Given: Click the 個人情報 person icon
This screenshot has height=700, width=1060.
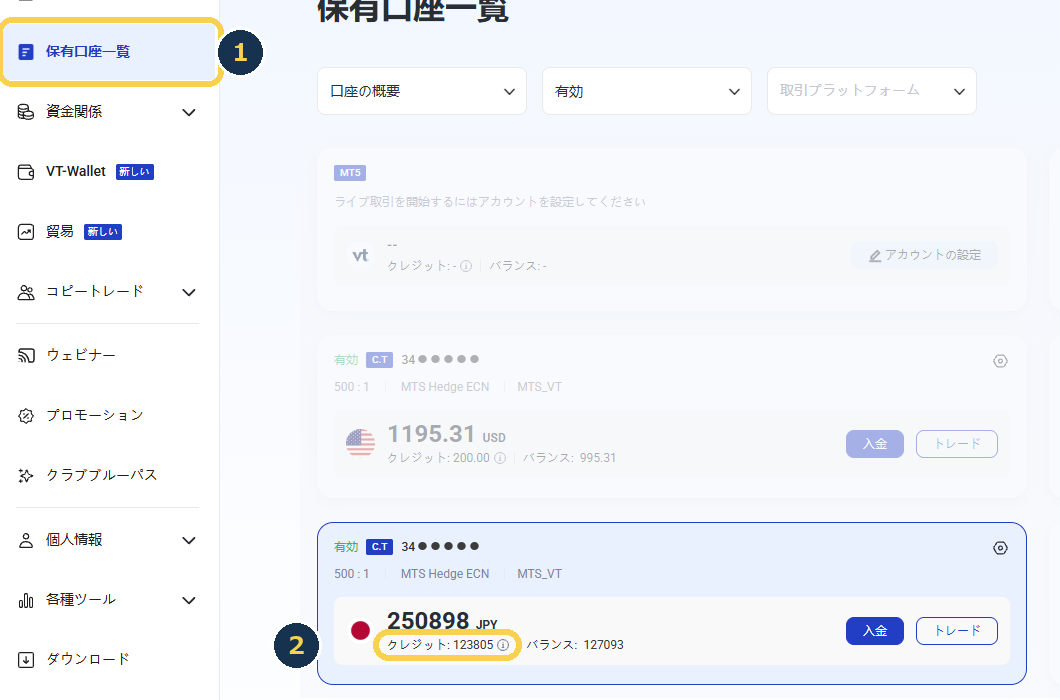Looking at the screenshot, I should pyautogui.click(x=26, y=540).
